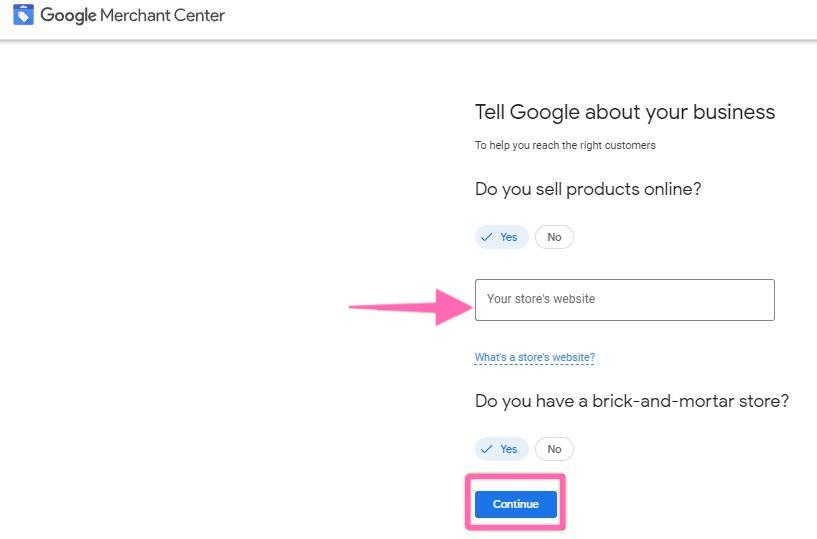Click the Merchant Center price tag logo

(23, 15)
